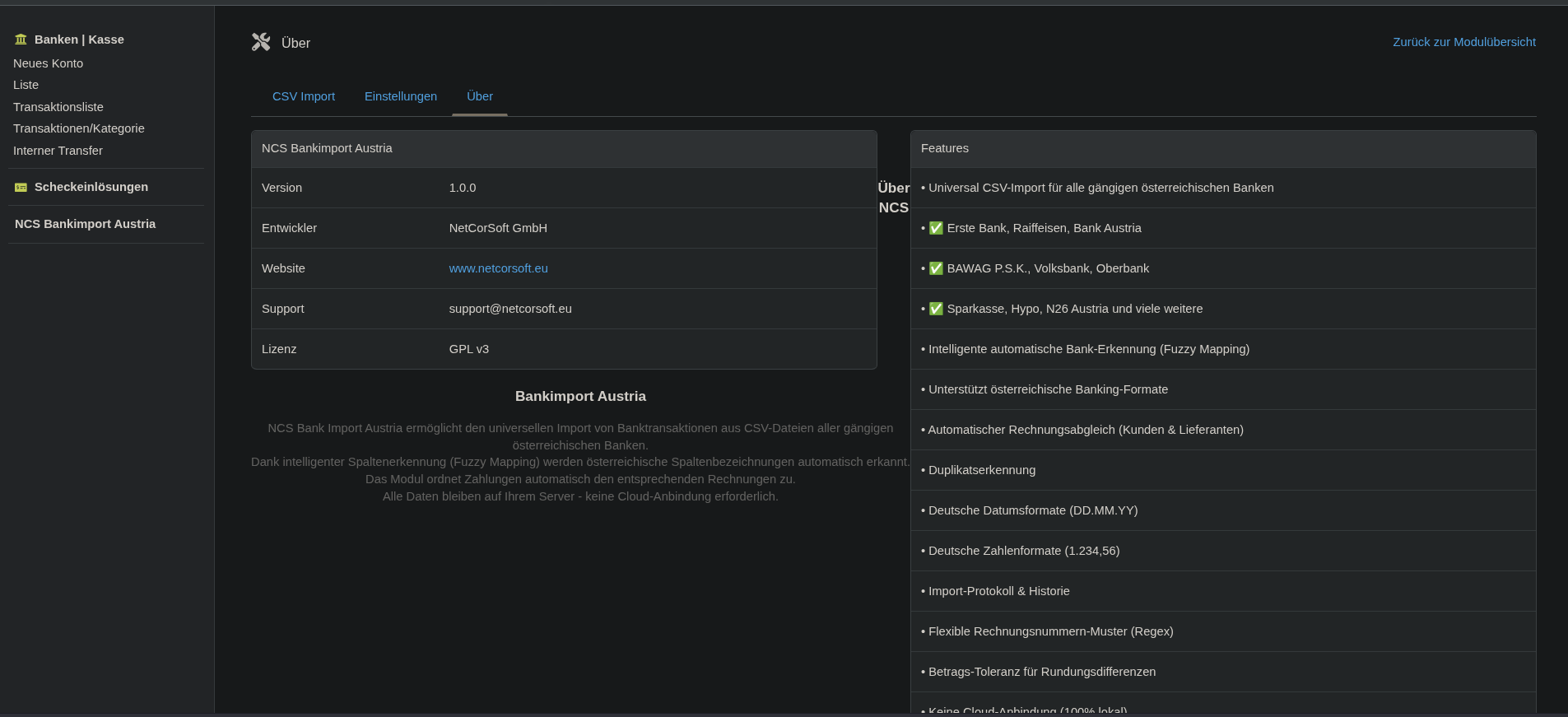Open the www.netcorsoft.eu website link
The image size is (1568, 717).
(498, 268)
